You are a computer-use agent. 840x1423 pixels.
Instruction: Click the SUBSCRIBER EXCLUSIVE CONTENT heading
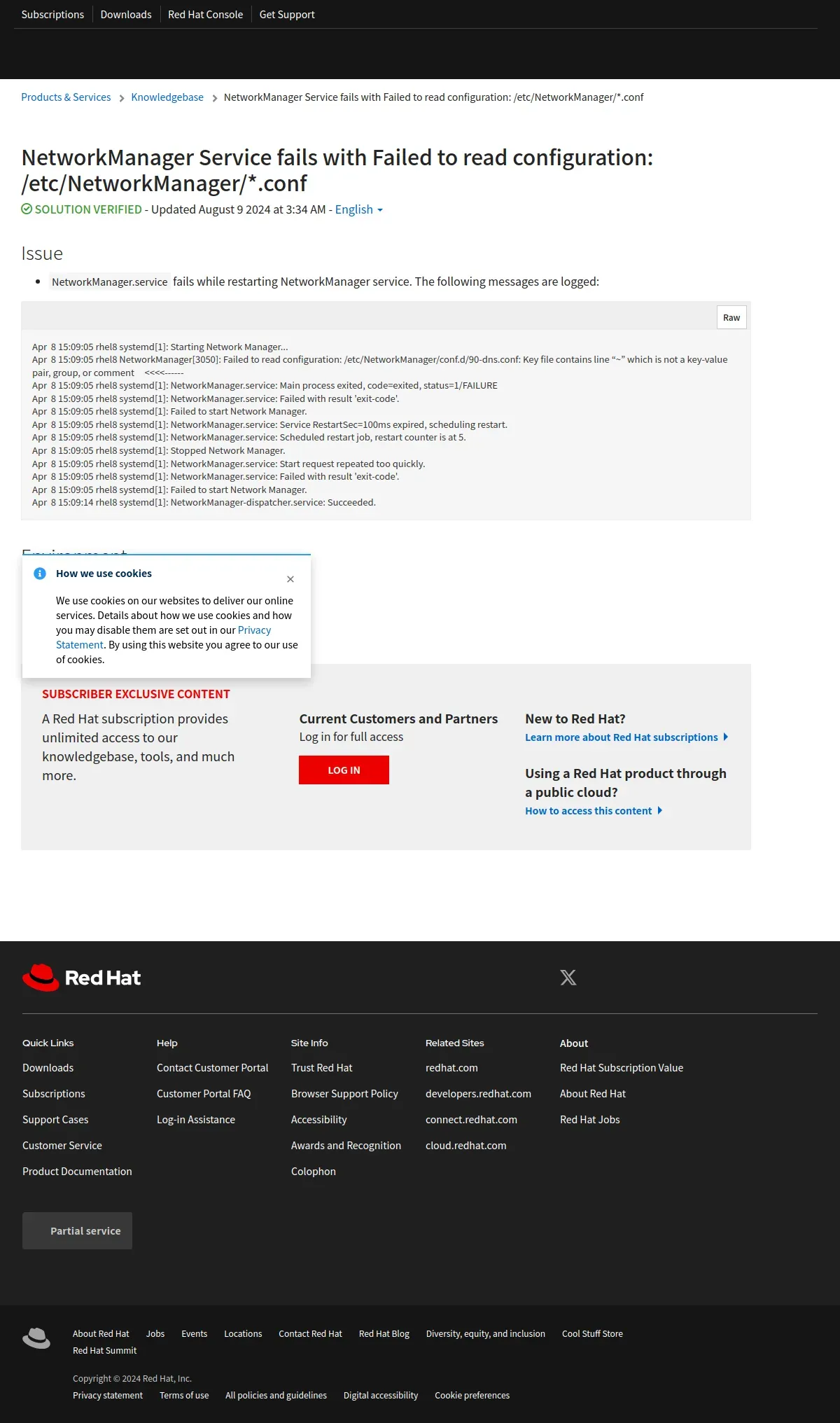[136, 694]
